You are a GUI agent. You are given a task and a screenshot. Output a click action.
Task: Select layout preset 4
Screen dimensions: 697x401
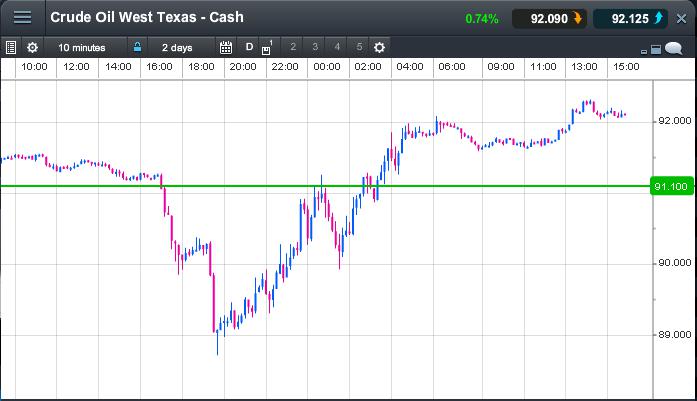point(337,47)
